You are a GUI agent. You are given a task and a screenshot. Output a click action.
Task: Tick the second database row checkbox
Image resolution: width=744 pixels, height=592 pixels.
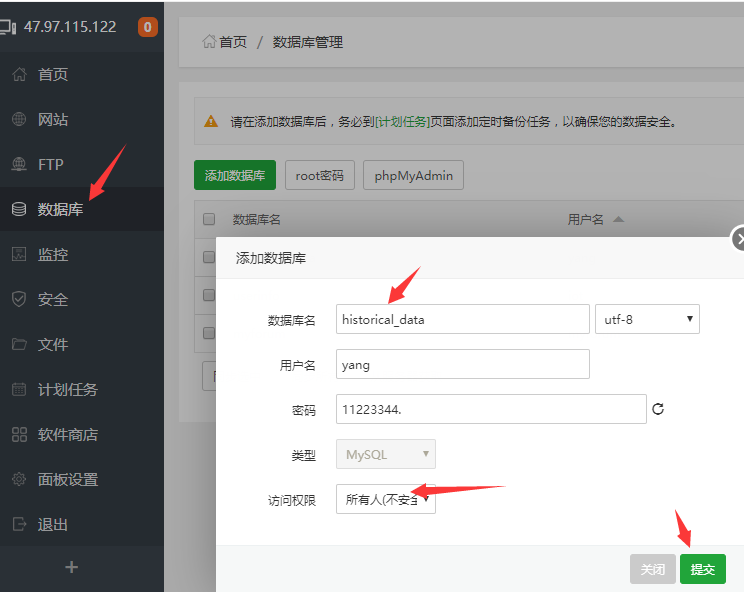tap(209, 295)
